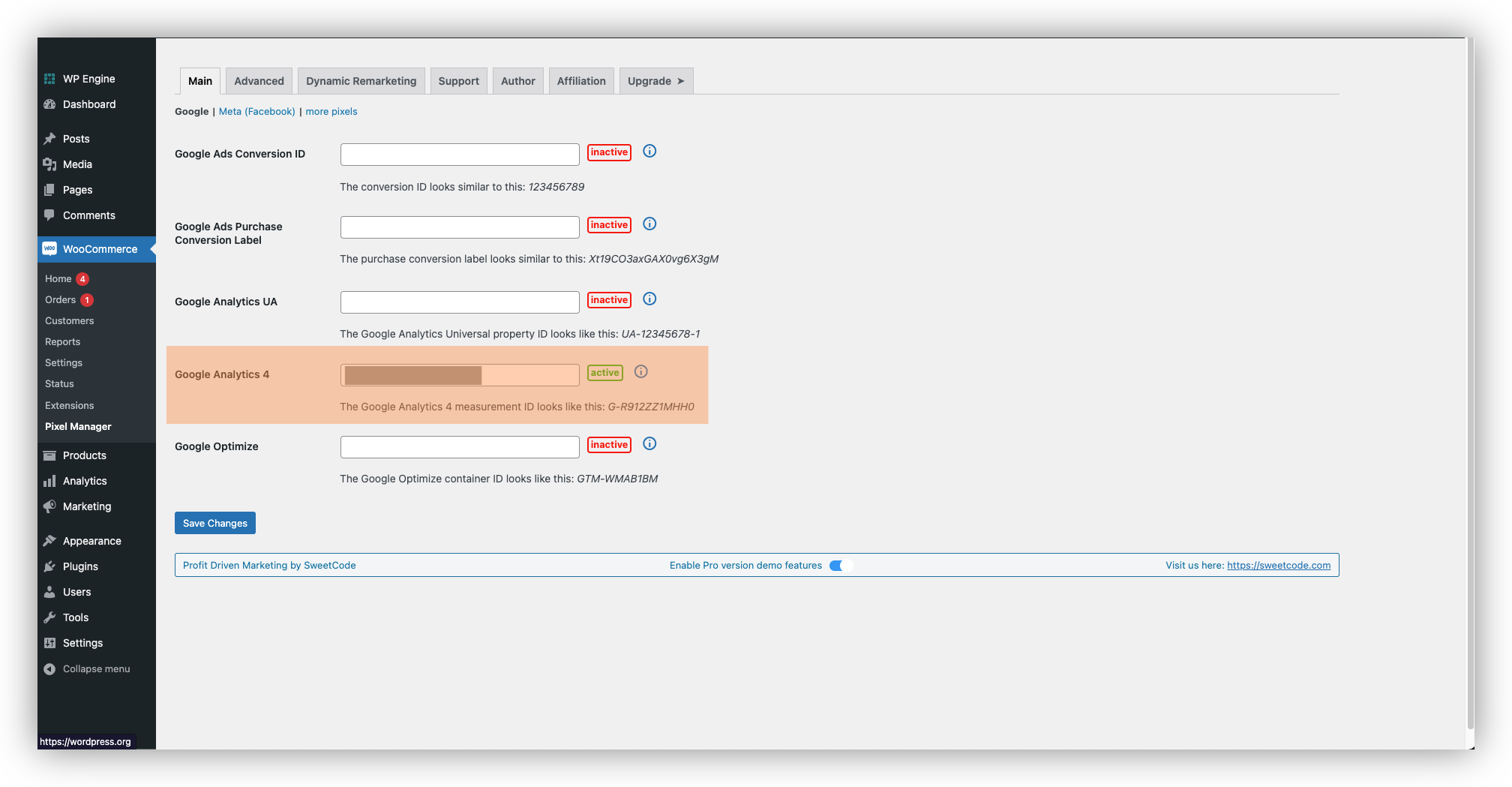Screen dimensions: 1512x787
Task: Click the Users person icon
Action: point(49,592)
